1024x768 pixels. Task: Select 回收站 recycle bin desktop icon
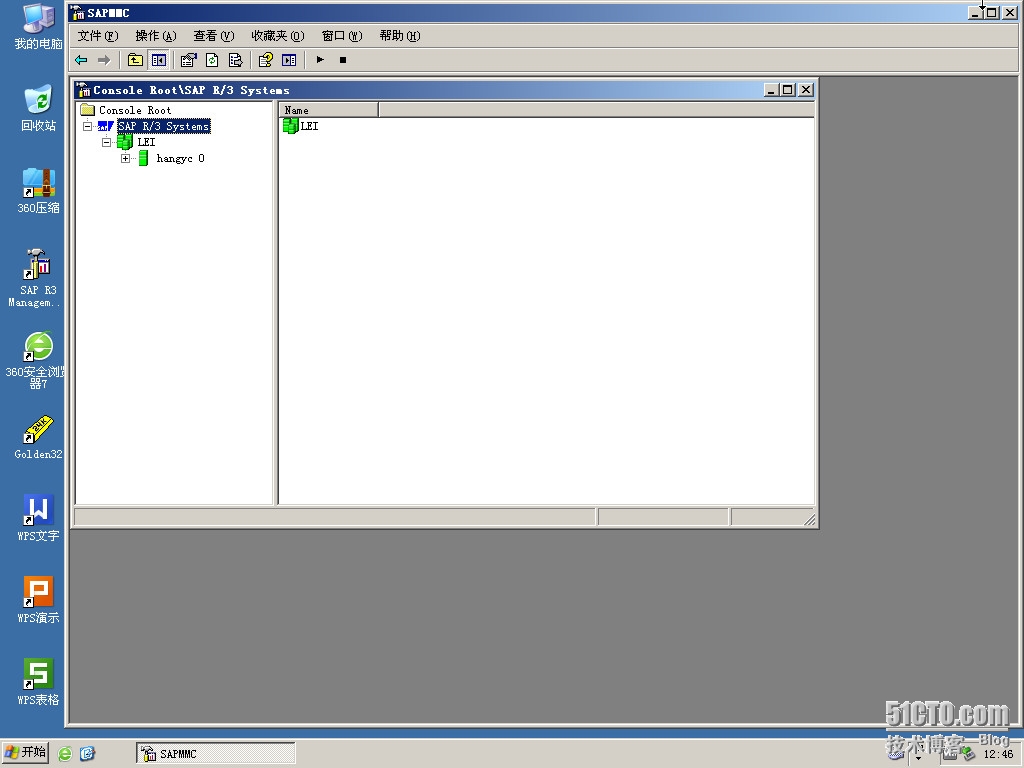click(39, 108)
